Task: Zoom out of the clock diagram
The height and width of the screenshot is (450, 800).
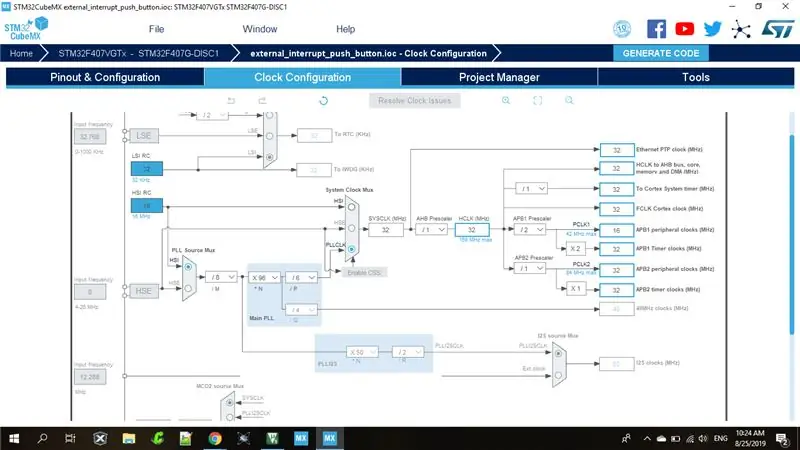Action: click(x=569, y=101)
